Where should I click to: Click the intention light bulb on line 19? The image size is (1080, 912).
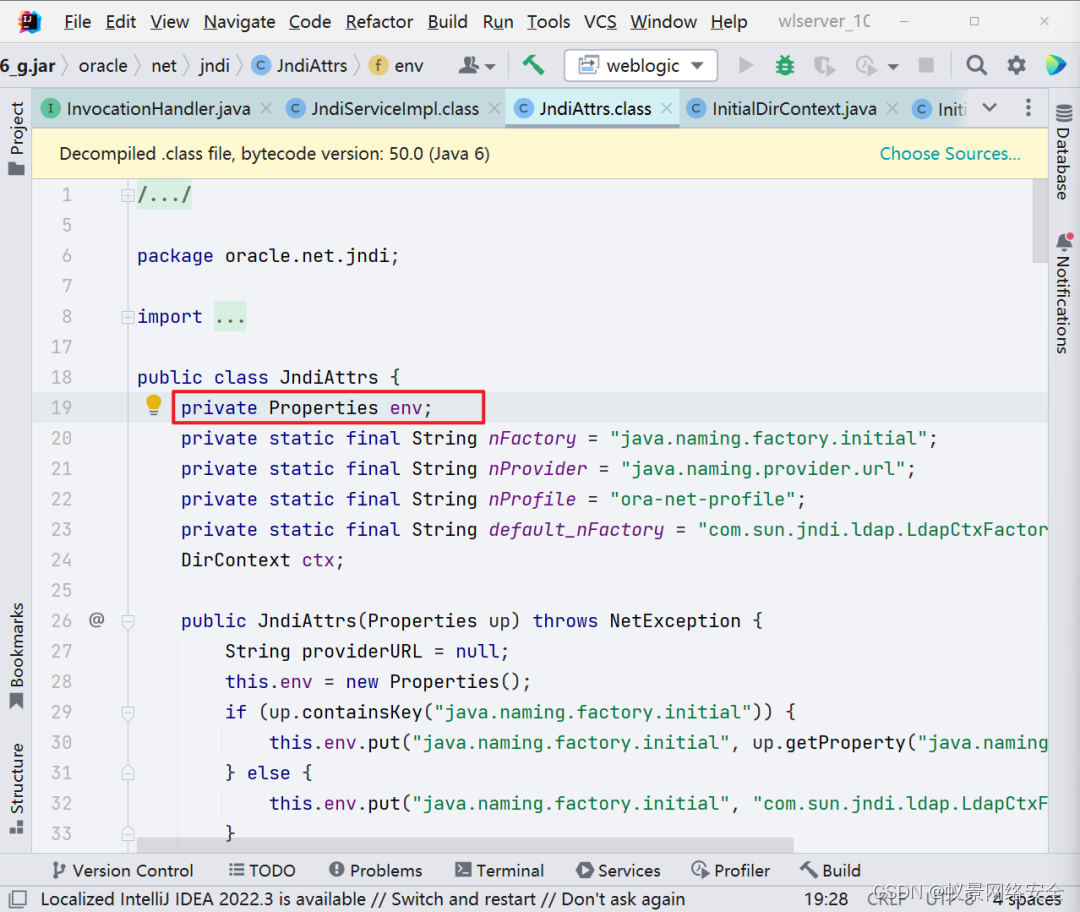(153, 405)
